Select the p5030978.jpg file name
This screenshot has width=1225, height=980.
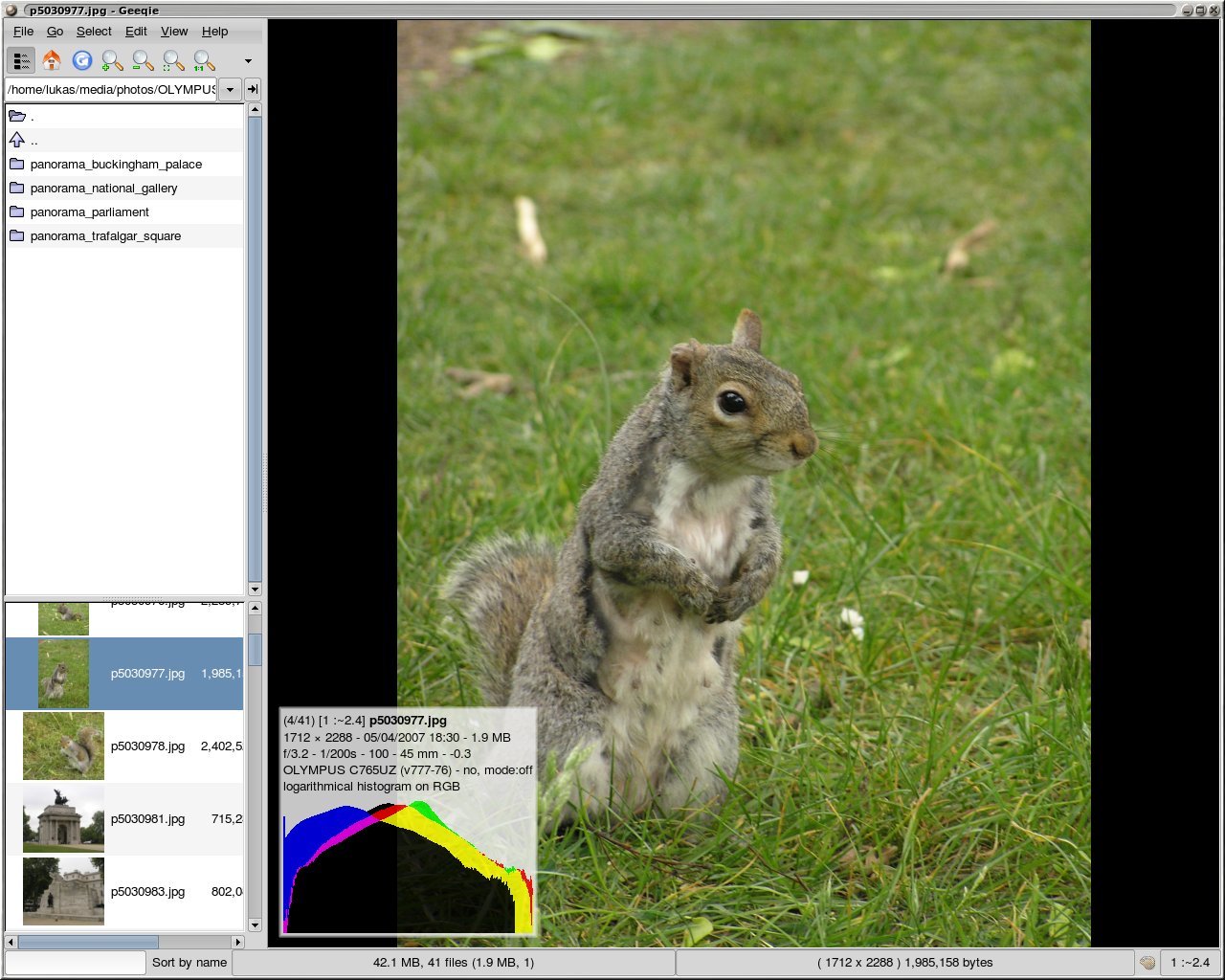147,746
